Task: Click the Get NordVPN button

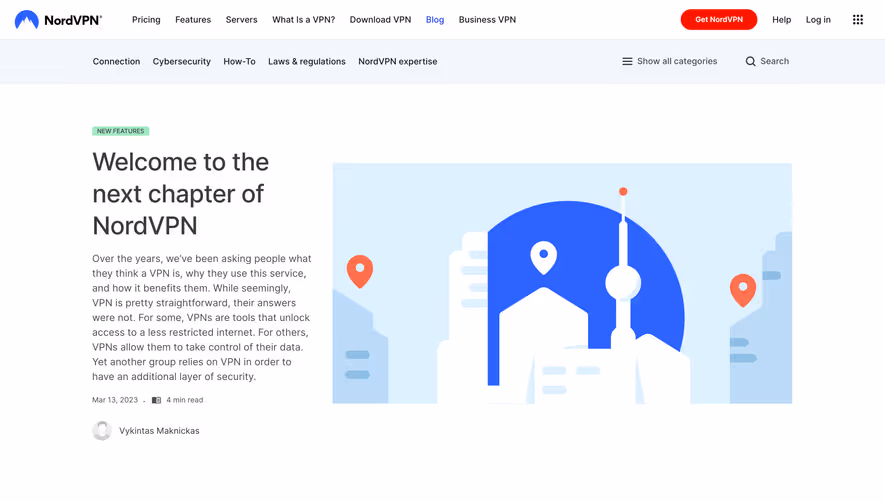Action: pos(718,20)
